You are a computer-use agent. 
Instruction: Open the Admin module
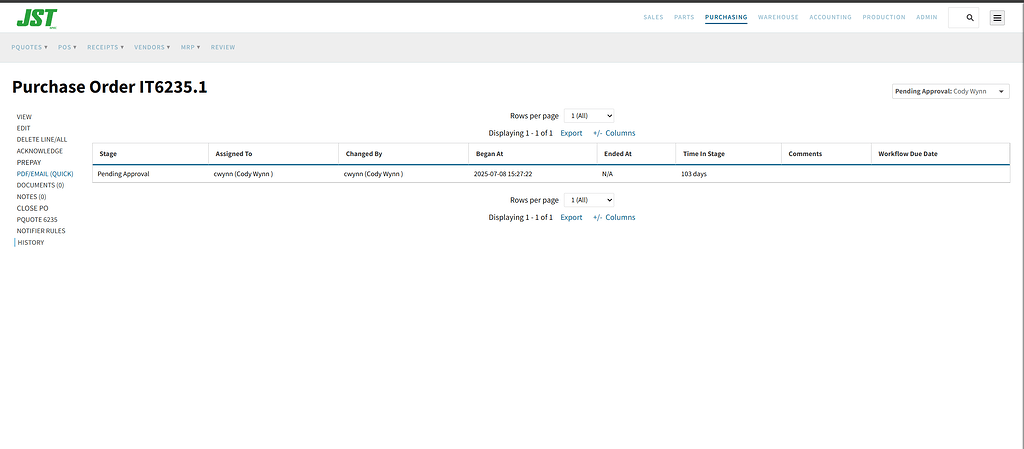(927, 18)
